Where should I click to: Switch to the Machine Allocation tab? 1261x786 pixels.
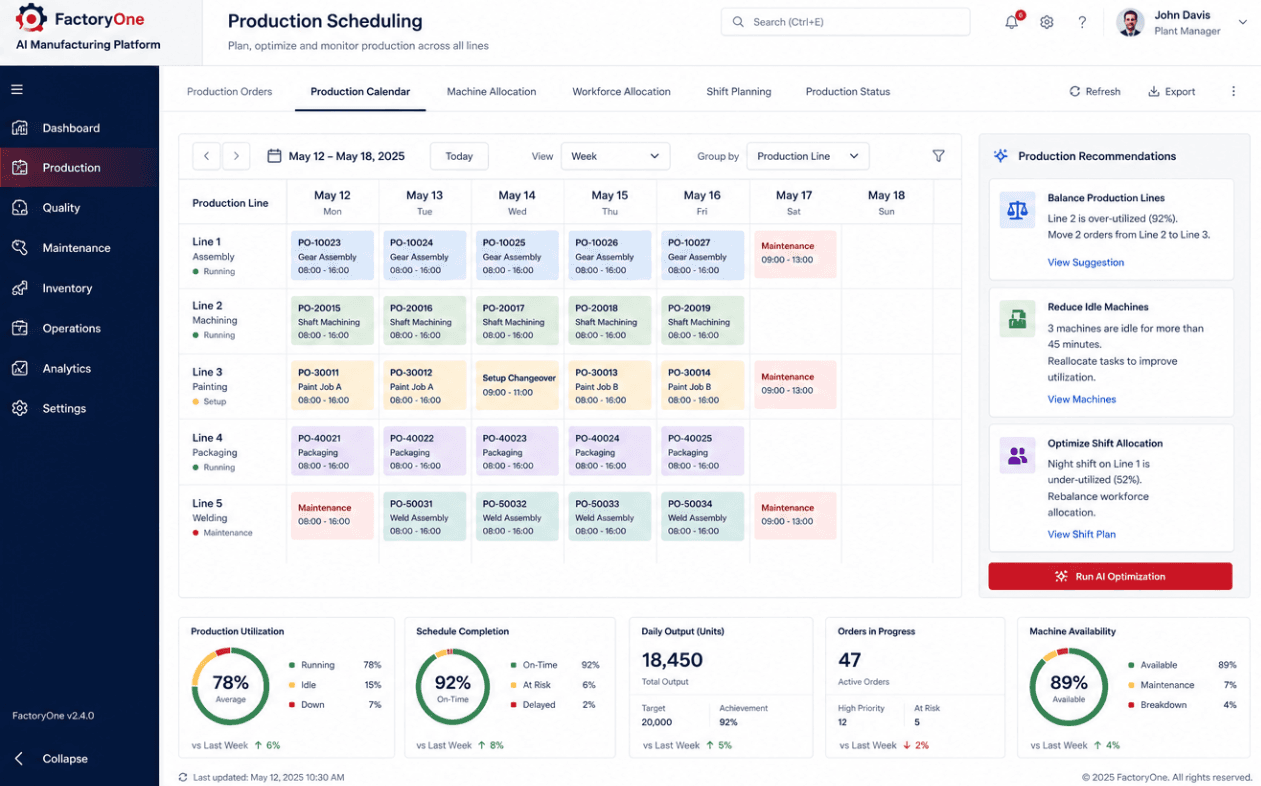tap(491, 92)
